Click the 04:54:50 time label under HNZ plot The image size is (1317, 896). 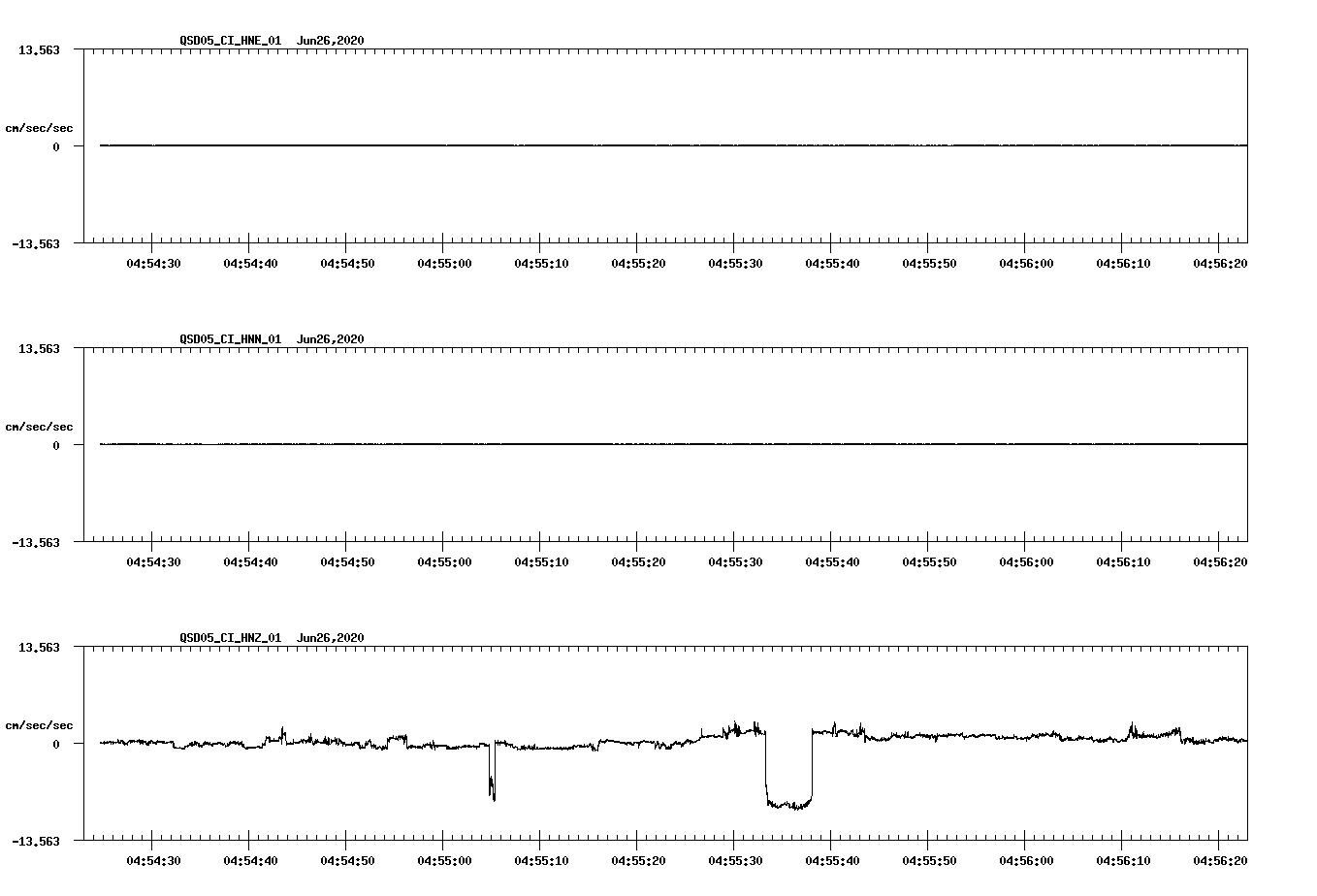[x=347, y=861]
